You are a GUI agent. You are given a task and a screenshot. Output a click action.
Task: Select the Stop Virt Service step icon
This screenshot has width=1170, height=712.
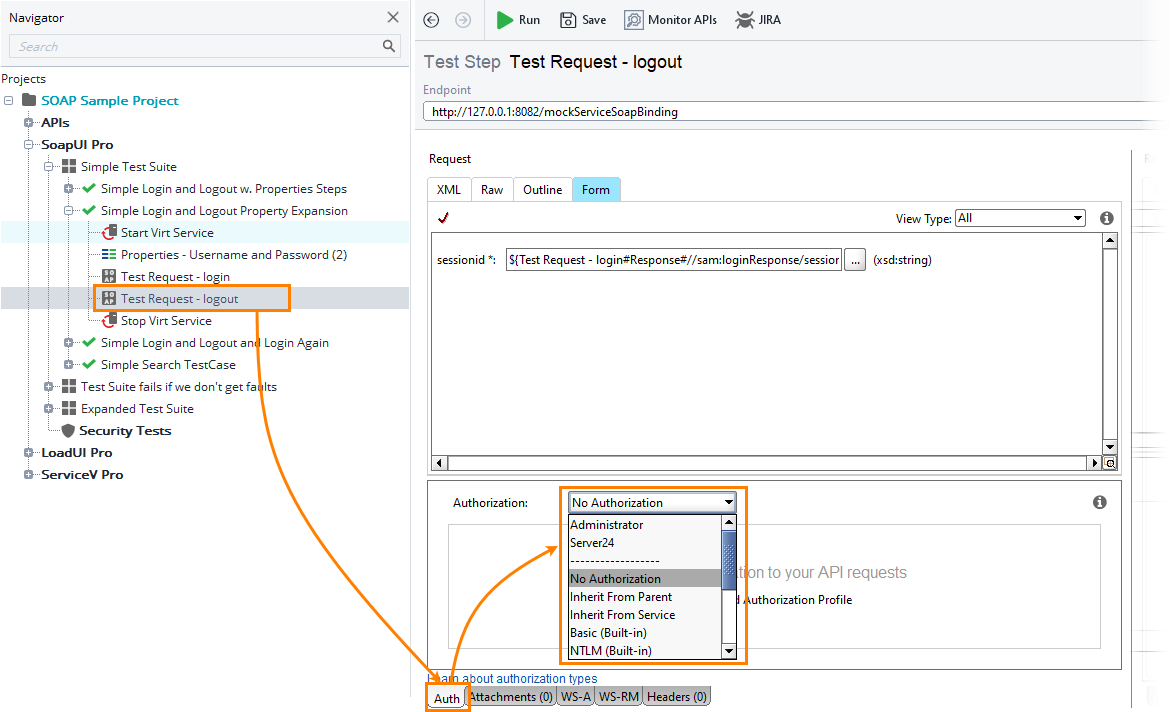(109, 320)
